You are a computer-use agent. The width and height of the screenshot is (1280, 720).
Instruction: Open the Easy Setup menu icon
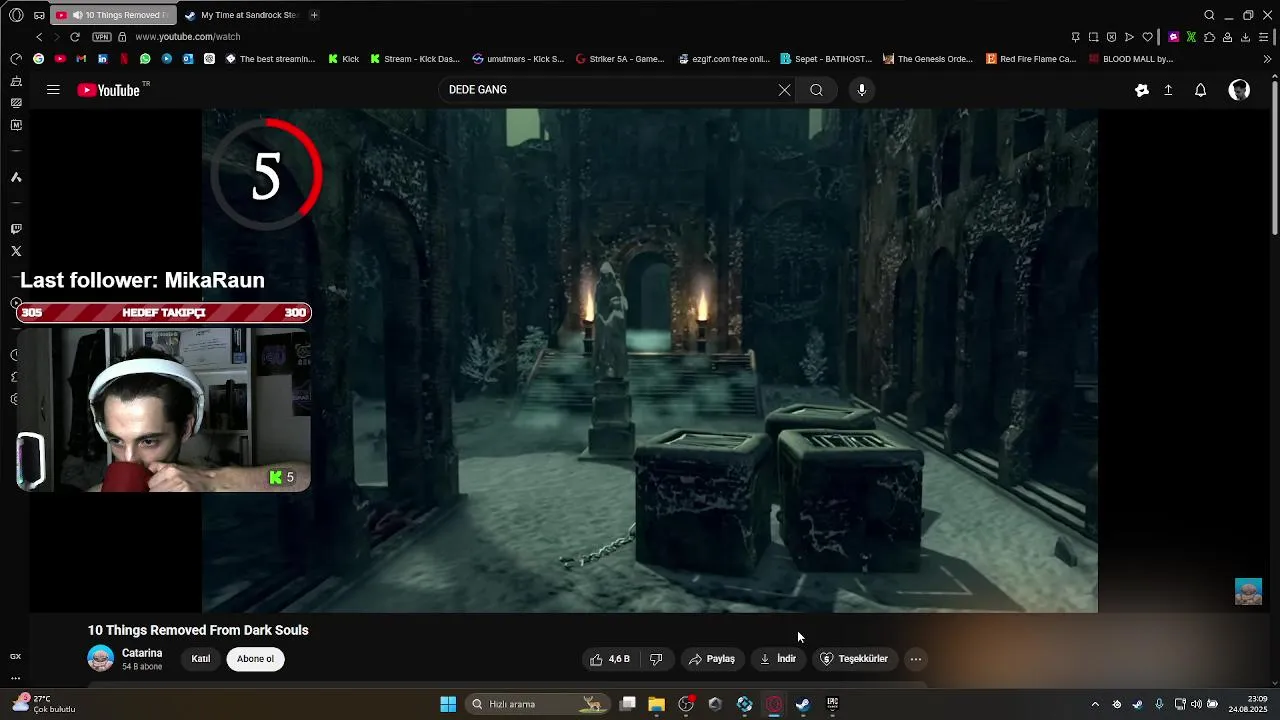pos(1264,37)
